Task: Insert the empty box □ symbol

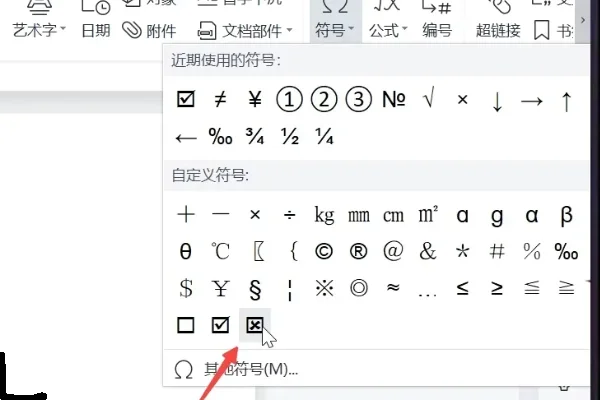Action: (x=186, y=325)
